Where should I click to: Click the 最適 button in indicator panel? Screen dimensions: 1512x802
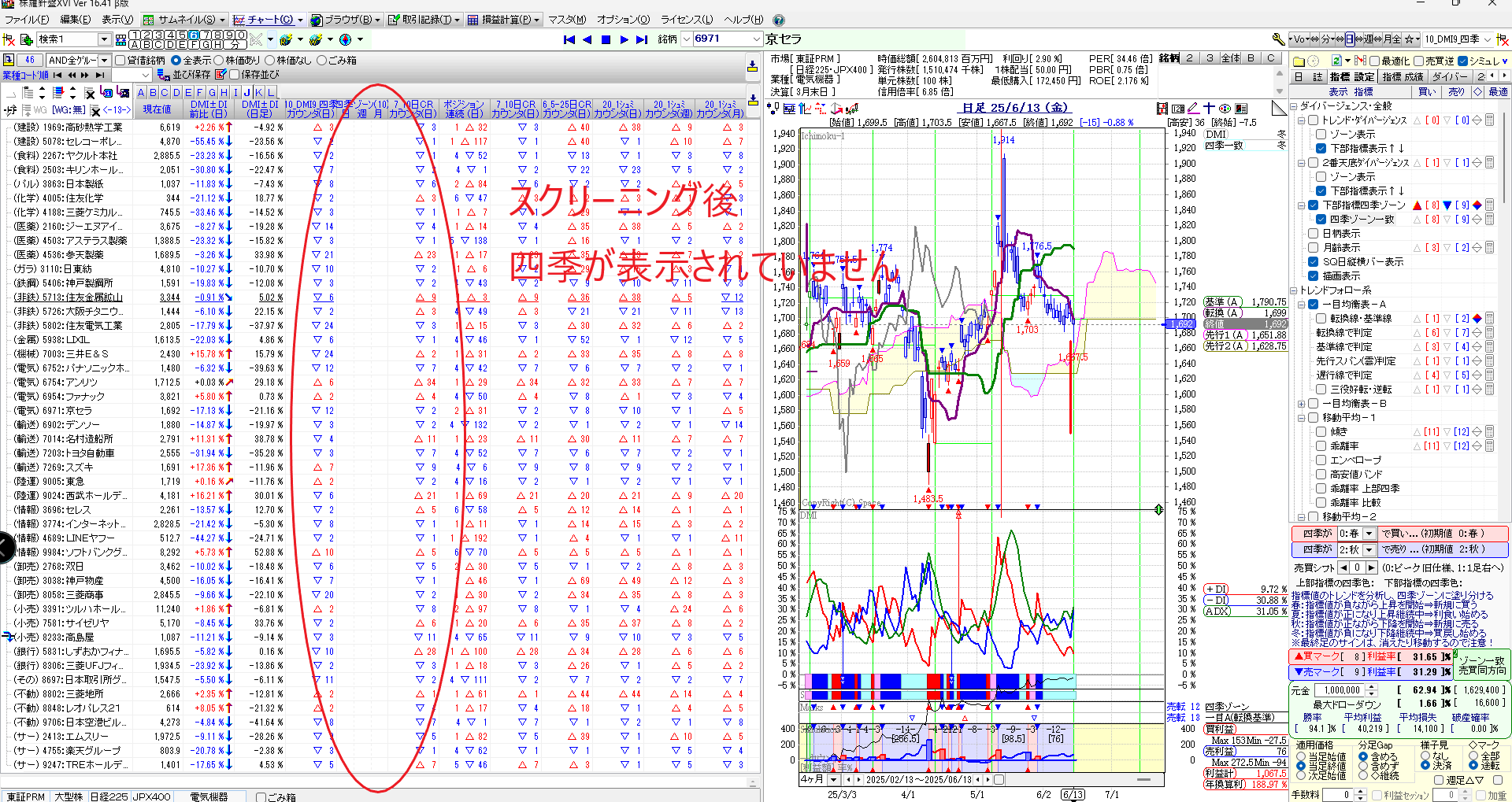click(1498, 92)
